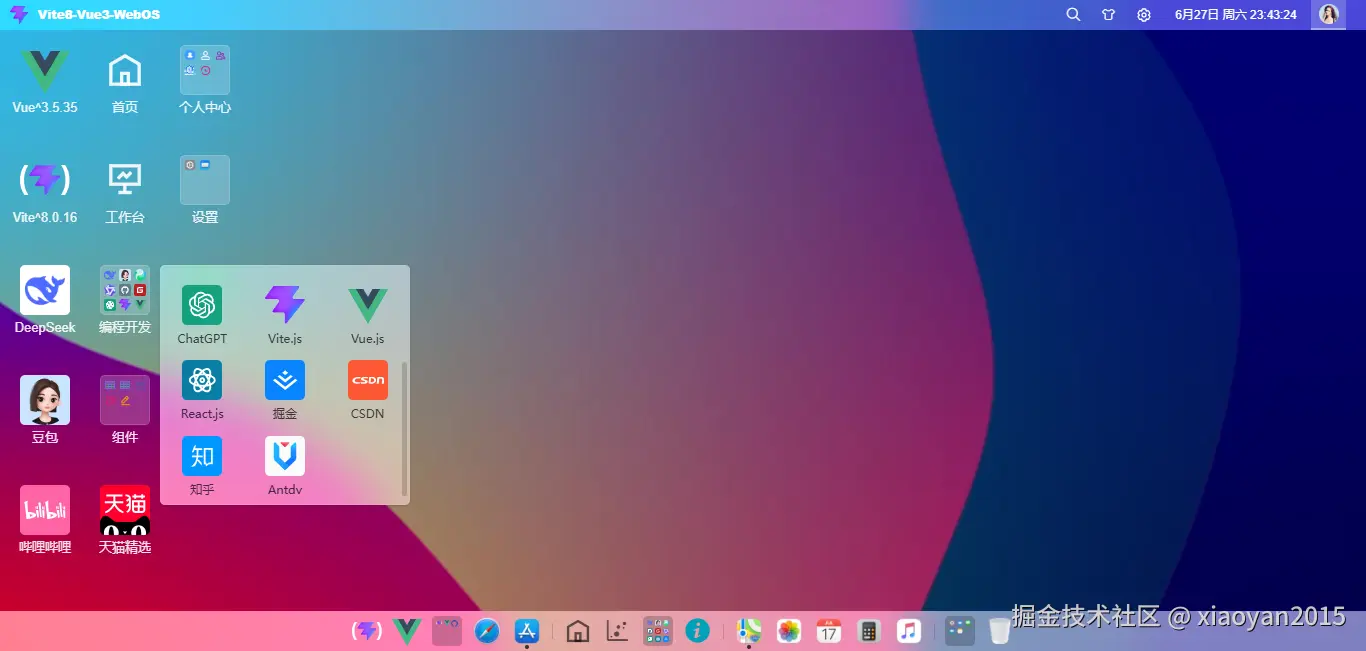Viewport: 1366px width, 651px height.
Task: Open the user avatar menu
Action: [x=1329, y=14]
